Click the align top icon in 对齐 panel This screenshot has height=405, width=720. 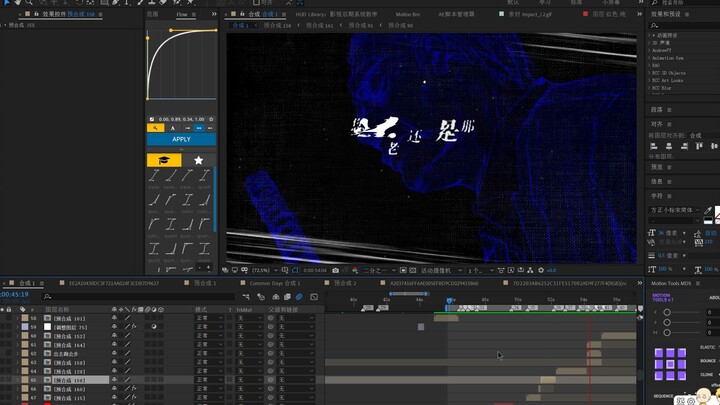click(x=699, y=146)
